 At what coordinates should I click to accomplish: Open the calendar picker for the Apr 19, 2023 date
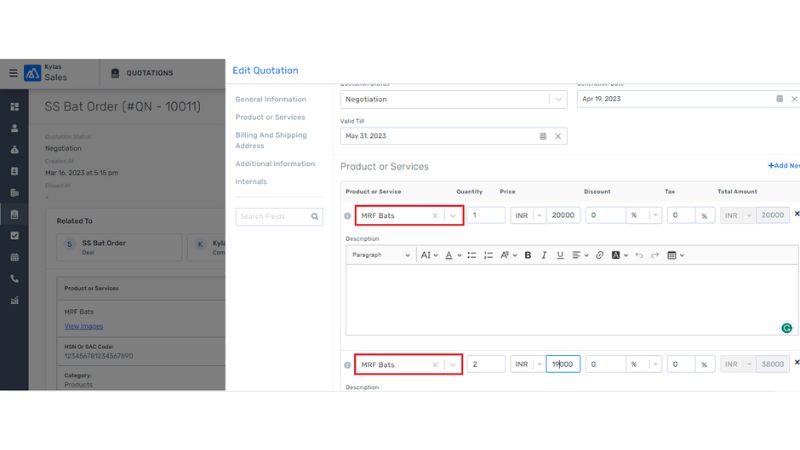pos(780,98)
